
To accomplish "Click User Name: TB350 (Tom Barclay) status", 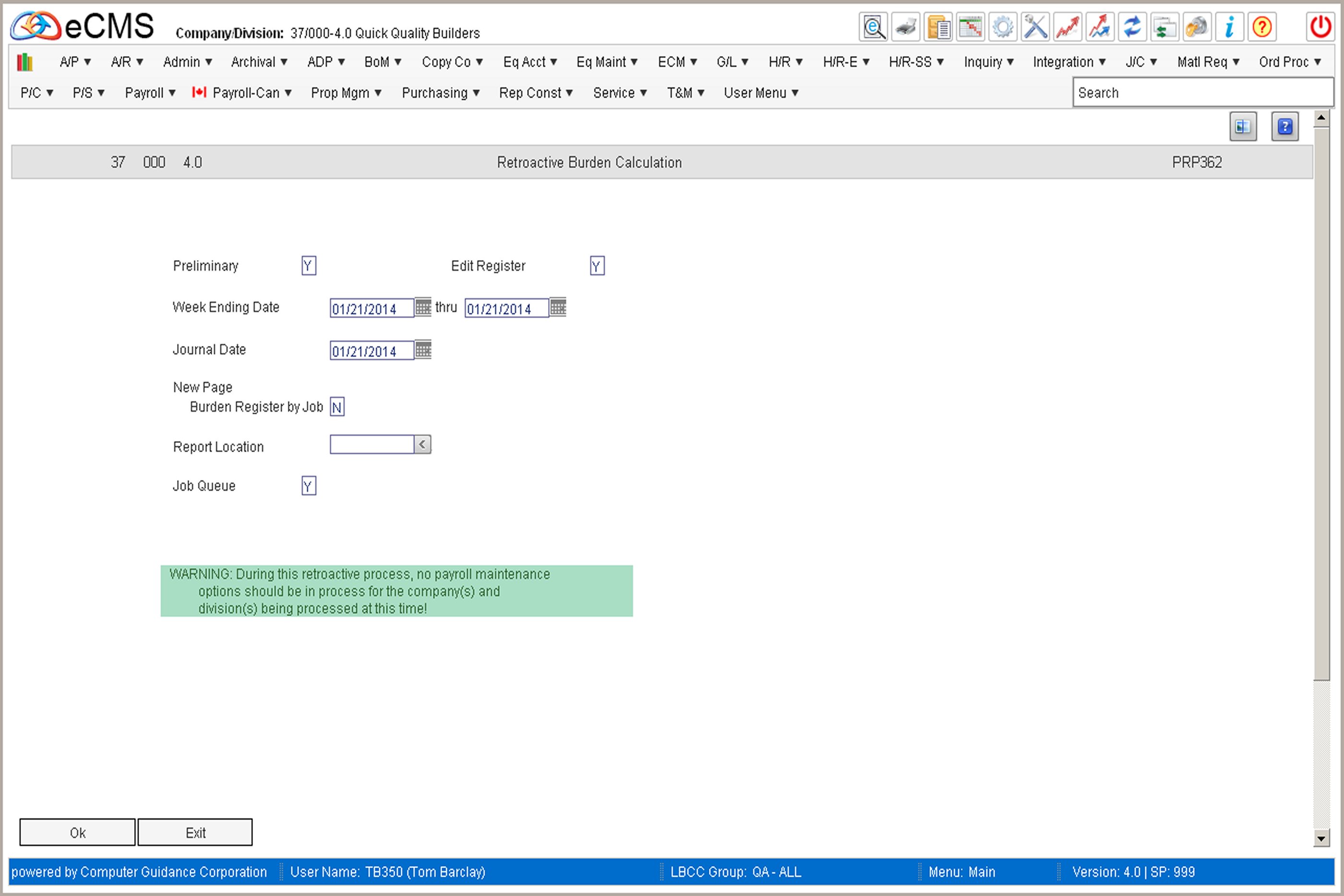I will pyautogui.click(x=387, y=872).
